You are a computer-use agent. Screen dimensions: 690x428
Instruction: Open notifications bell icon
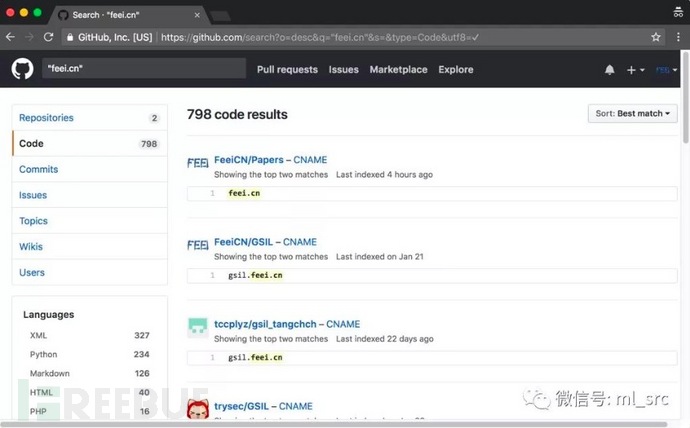(x=609, y=70)
